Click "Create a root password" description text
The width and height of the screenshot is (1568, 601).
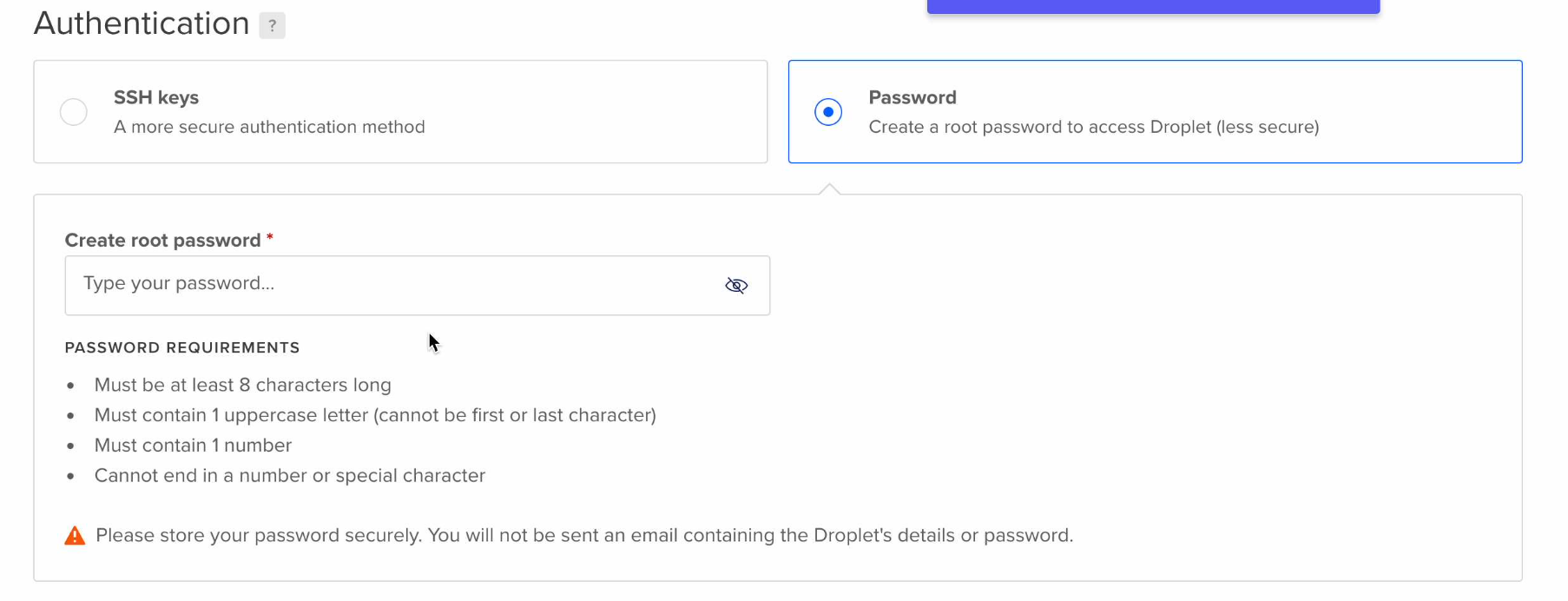1094,127
